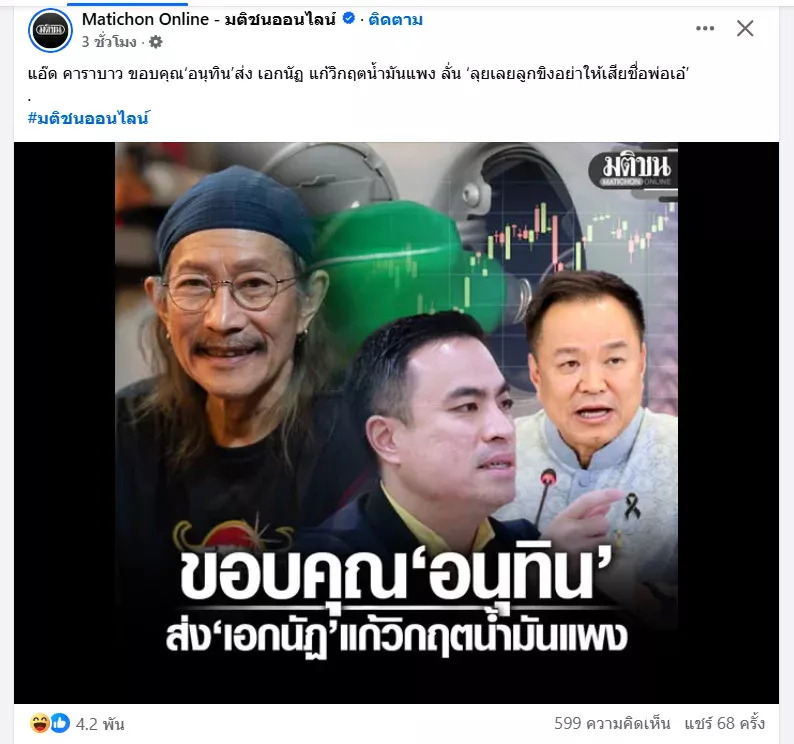Open the three-dot post options menu
Screen dimensions: 794x744
tap(705, 28)
